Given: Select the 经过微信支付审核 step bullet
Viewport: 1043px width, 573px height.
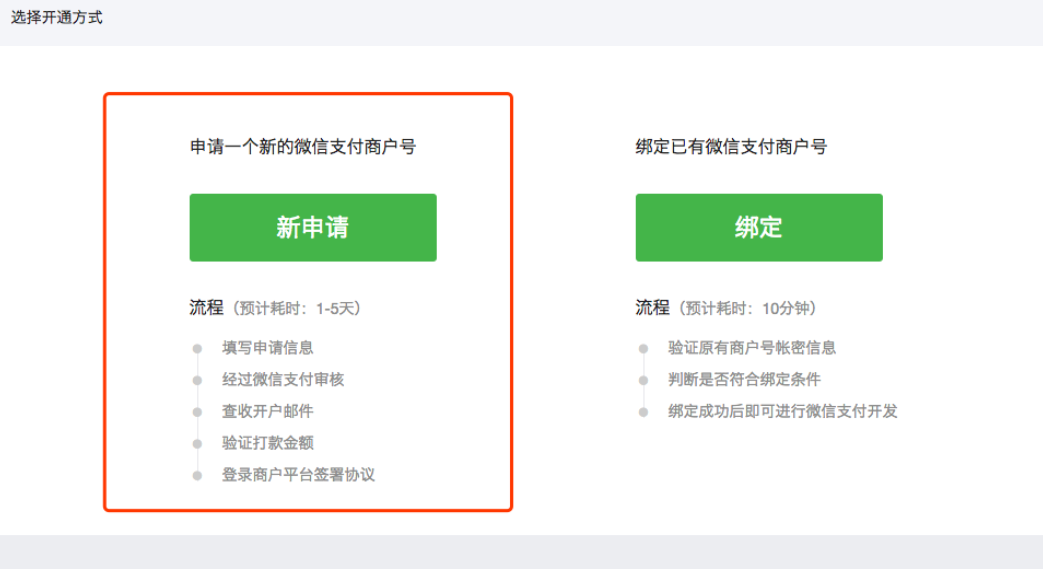Looking at the screenshot, I should click(197, 380).
